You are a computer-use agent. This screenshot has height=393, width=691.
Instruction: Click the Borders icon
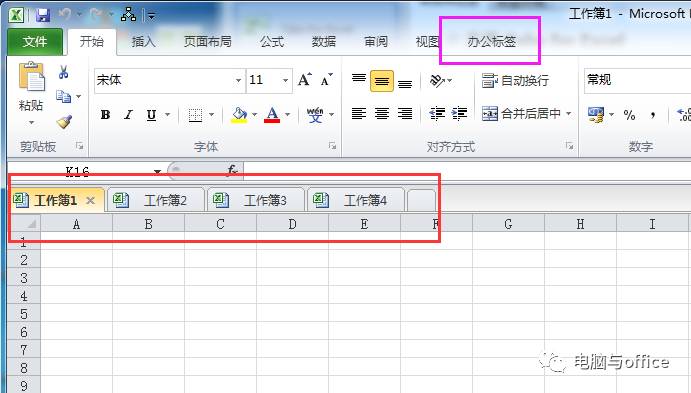point(195,115)
